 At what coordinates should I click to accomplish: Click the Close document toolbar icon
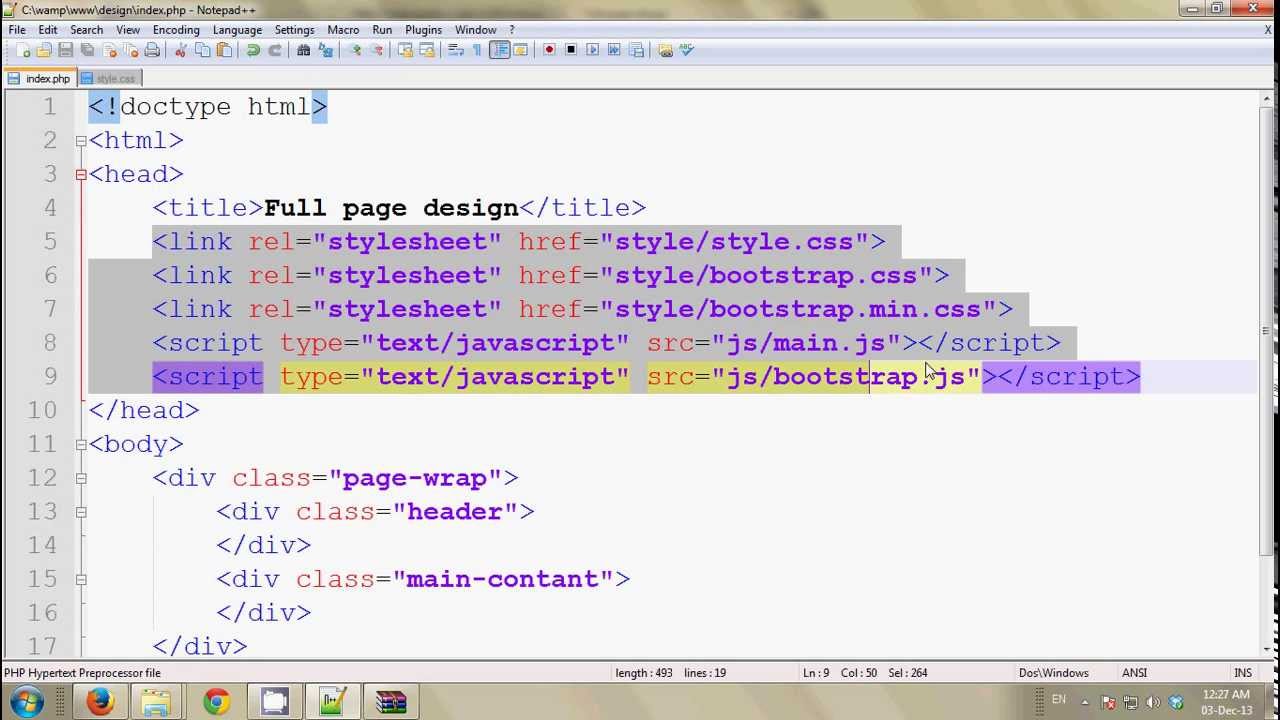click(109, 50)
